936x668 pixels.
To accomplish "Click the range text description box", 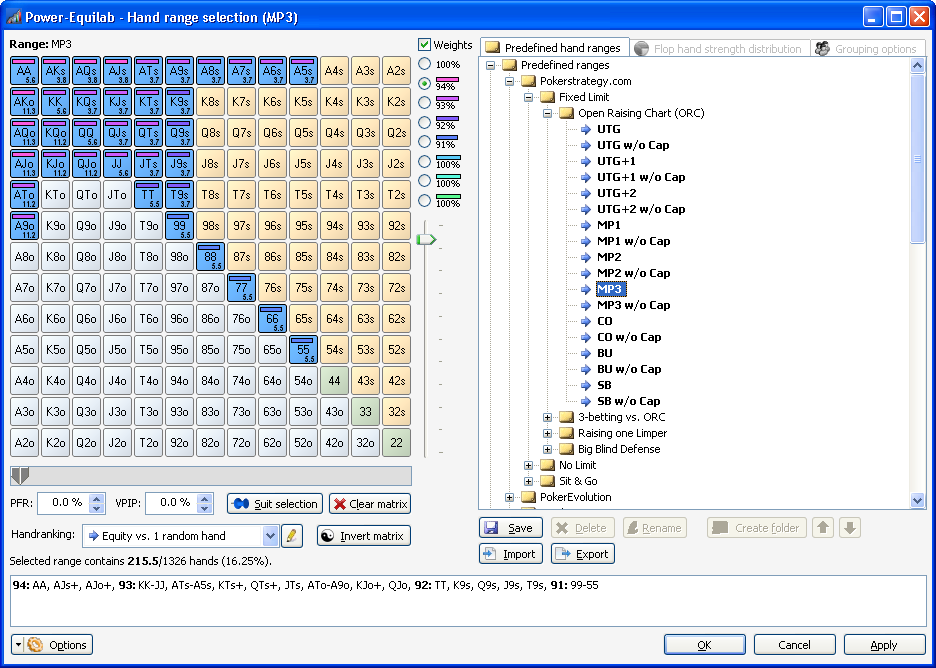I will 469,601.
